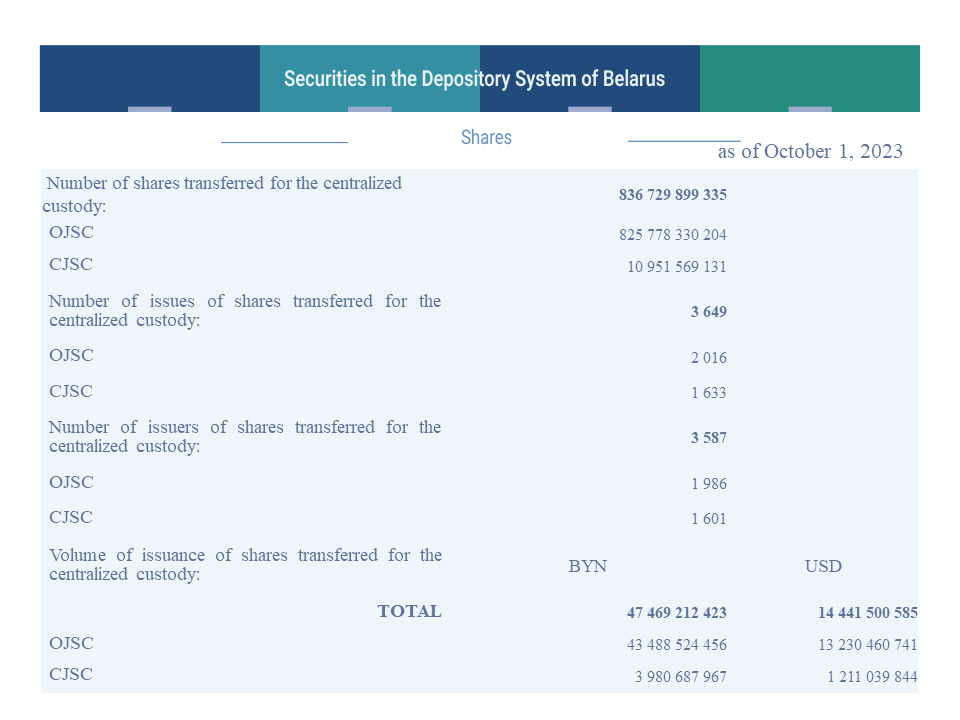Click the issues total value 3 649
The width and height of the screenshot is (960, 720).
(x=709, y=312)
